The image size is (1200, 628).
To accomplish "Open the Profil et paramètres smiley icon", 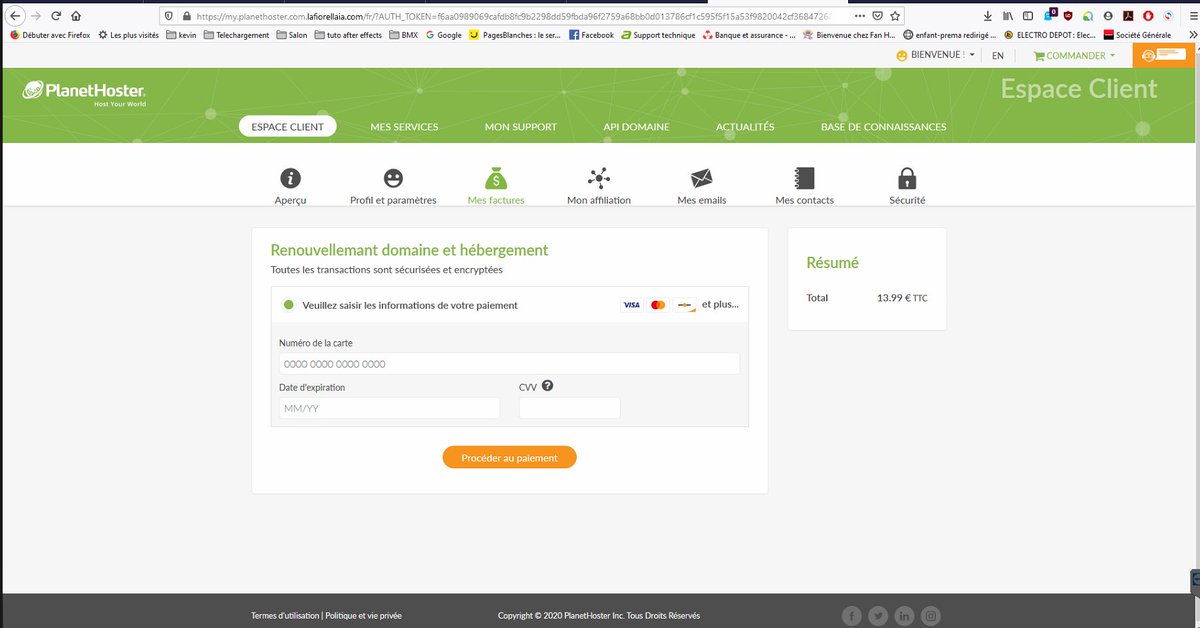I will point(393,178).
